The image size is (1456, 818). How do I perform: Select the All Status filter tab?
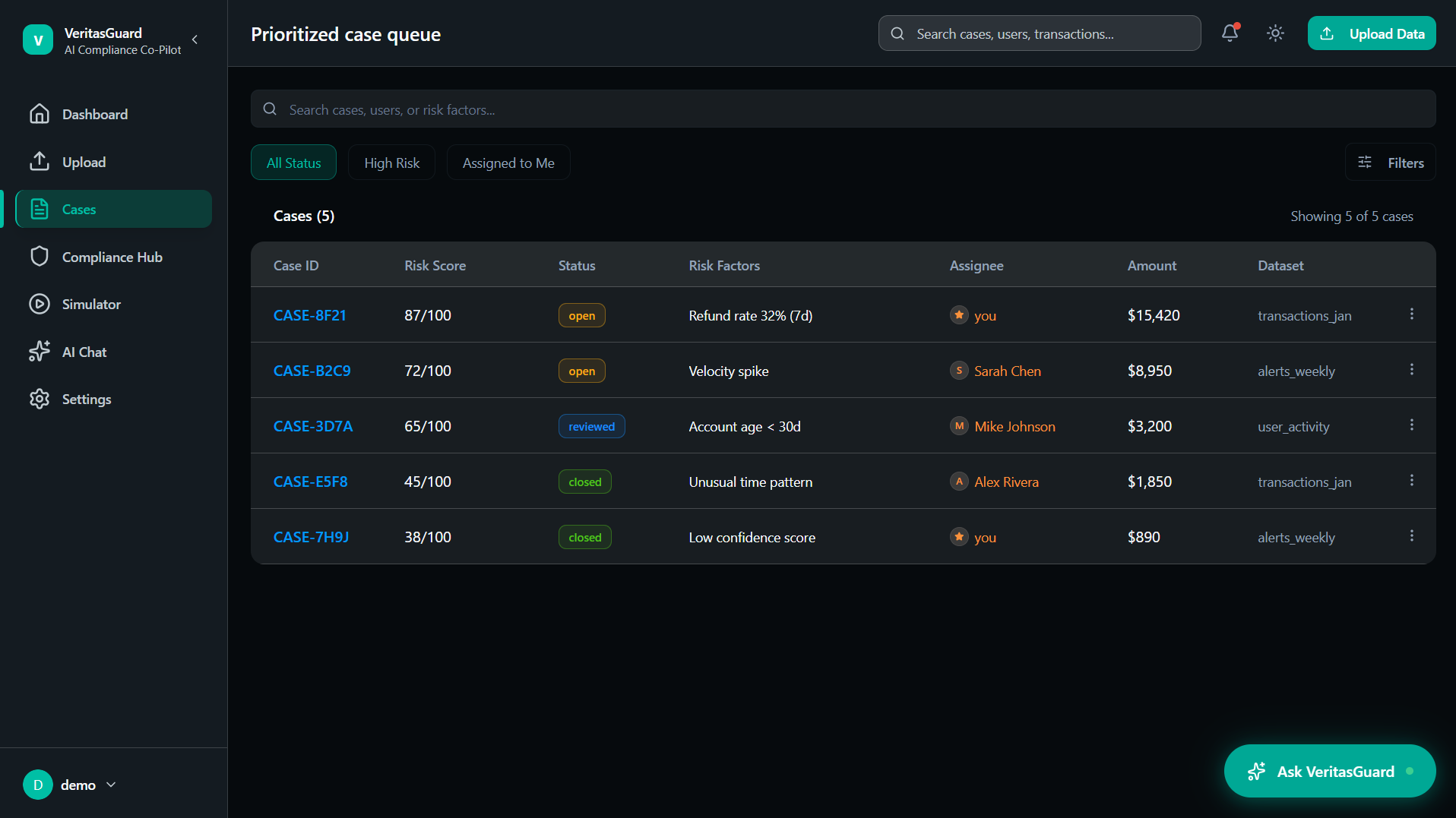293,163
